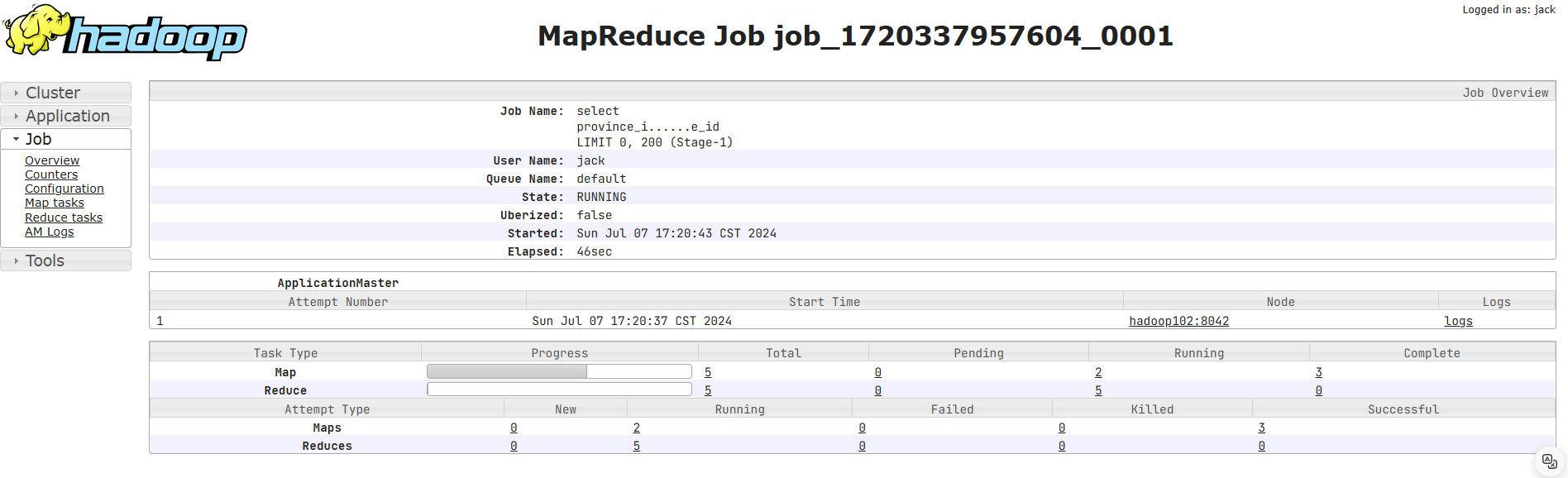This screenshot has height=478, width=1568.
Task: Open the Counters link under Job
Action: click(x=51, y=174)
